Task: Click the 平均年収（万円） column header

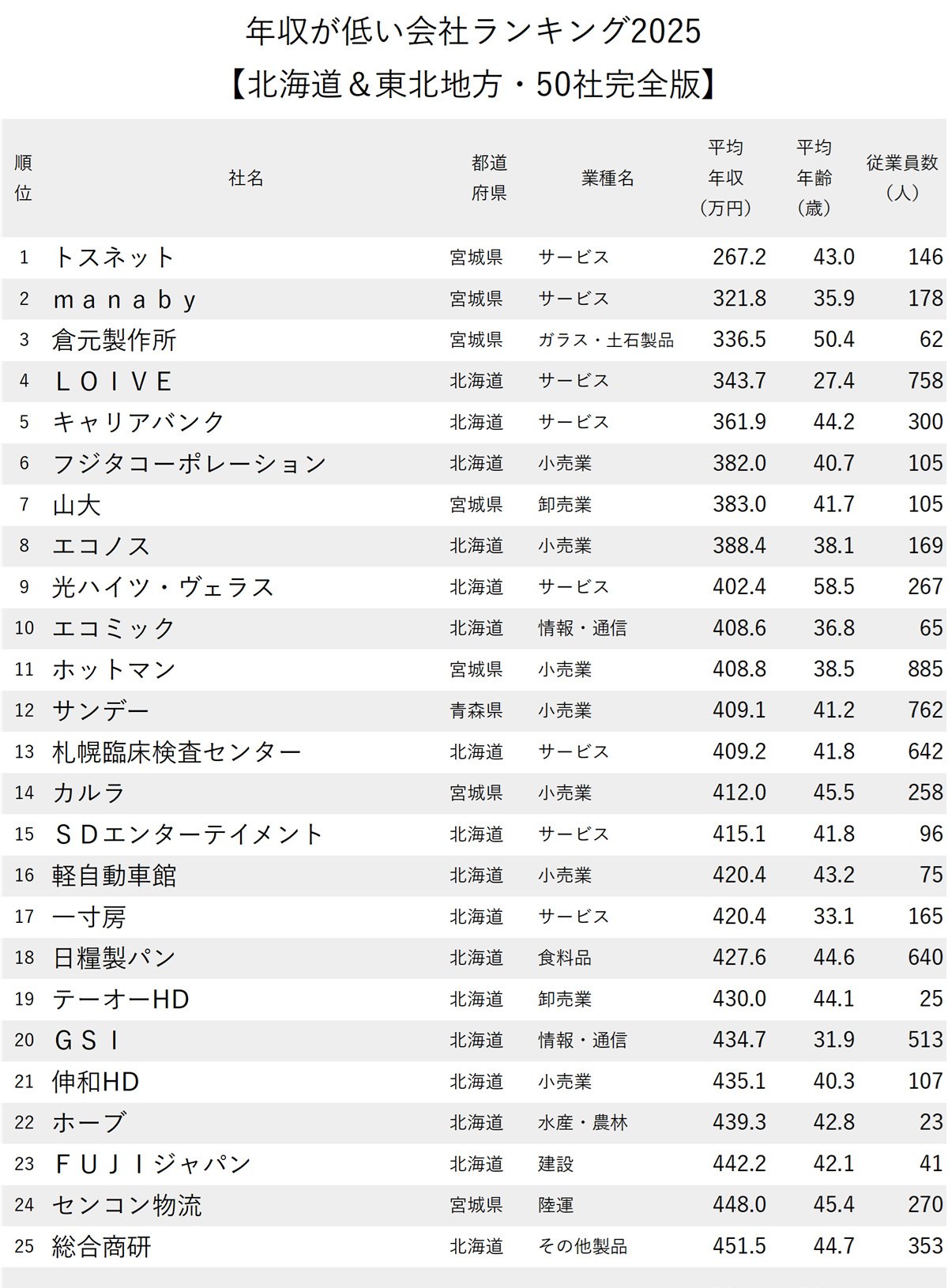Action: (725, 178)
